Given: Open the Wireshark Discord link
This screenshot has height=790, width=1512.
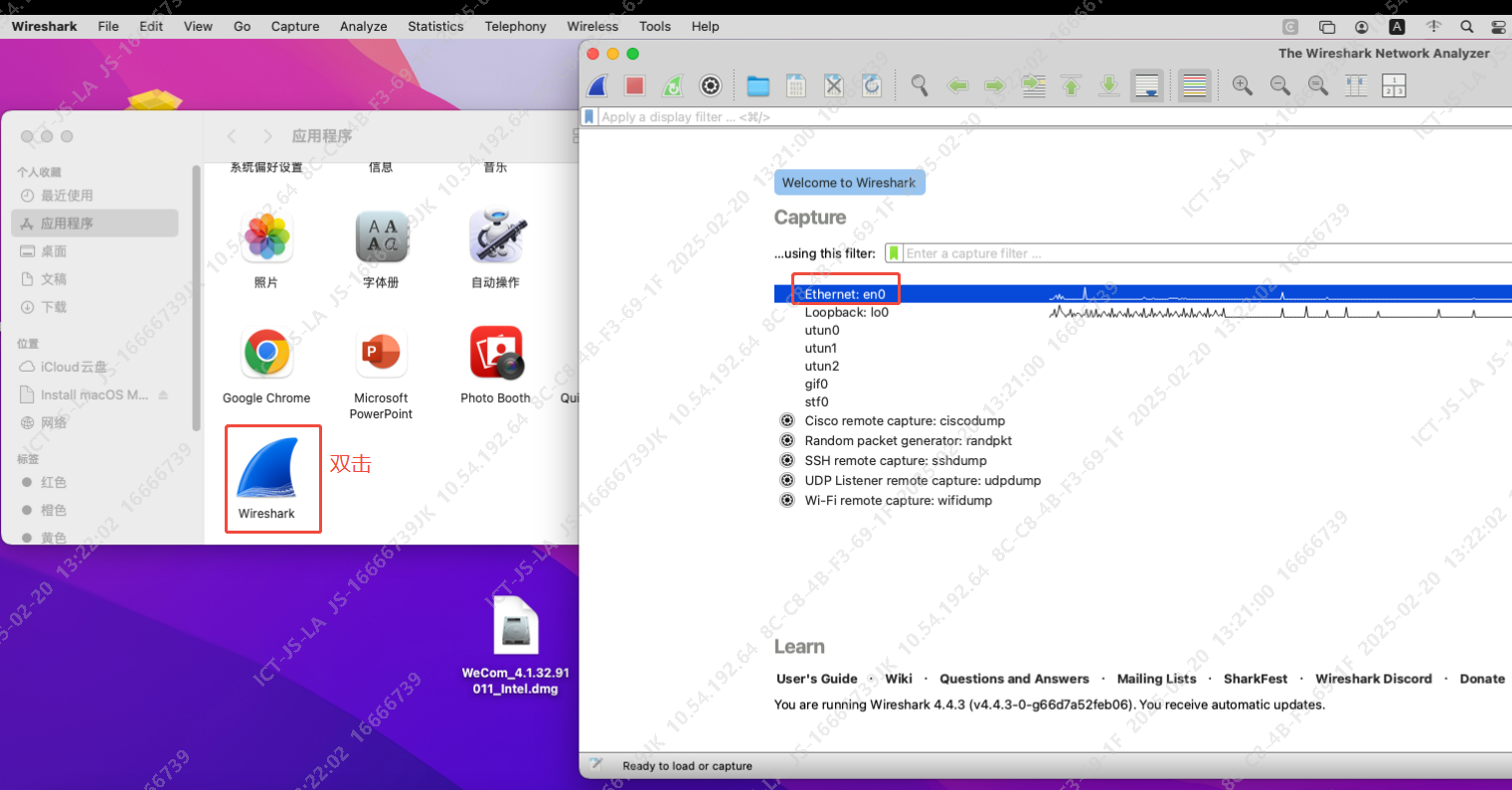Looking at the screenshot, I should (1374, 679).
